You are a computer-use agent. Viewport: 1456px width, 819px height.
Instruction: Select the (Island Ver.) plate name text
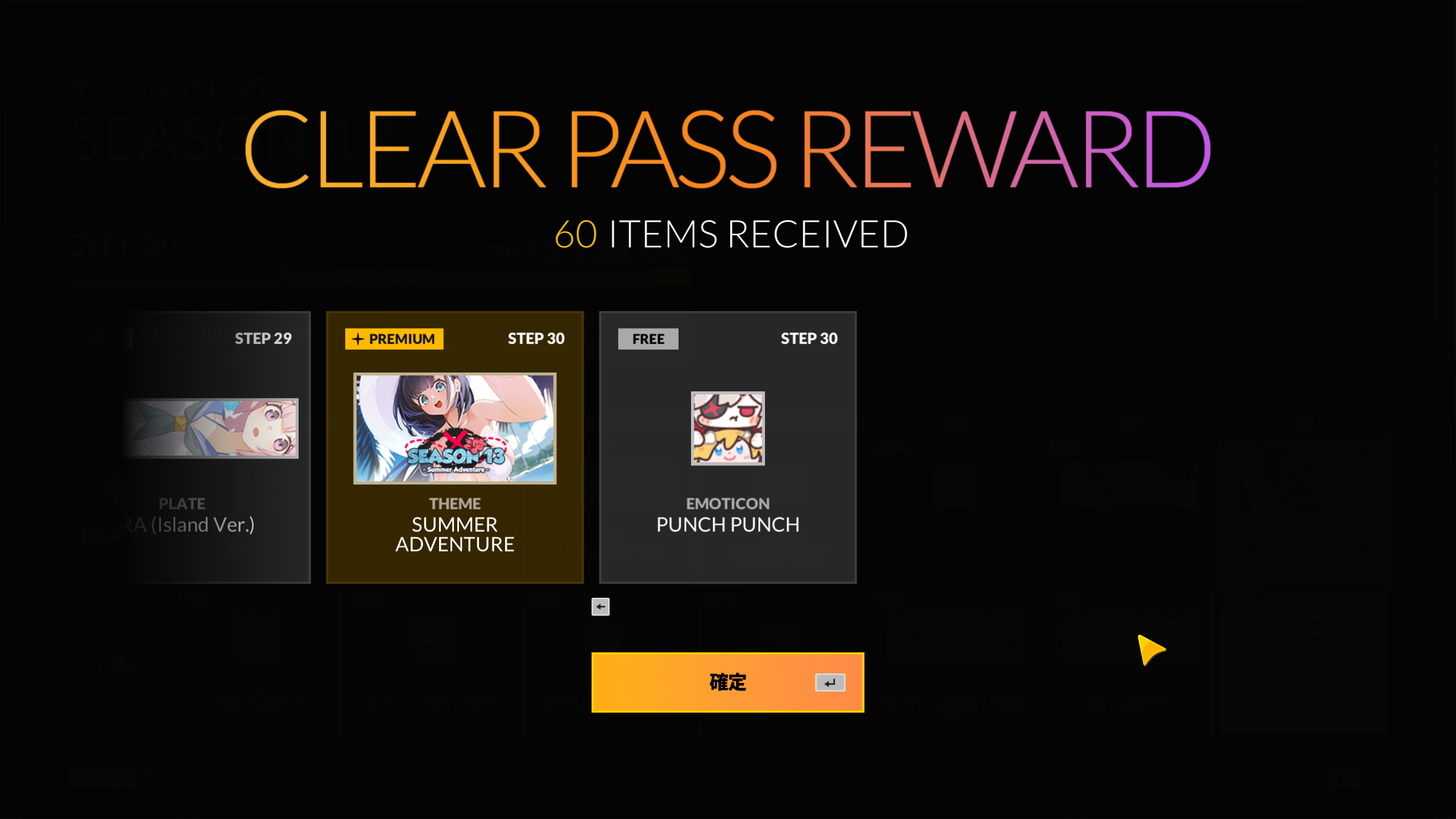pyautogui.click(x=202, y=525)
